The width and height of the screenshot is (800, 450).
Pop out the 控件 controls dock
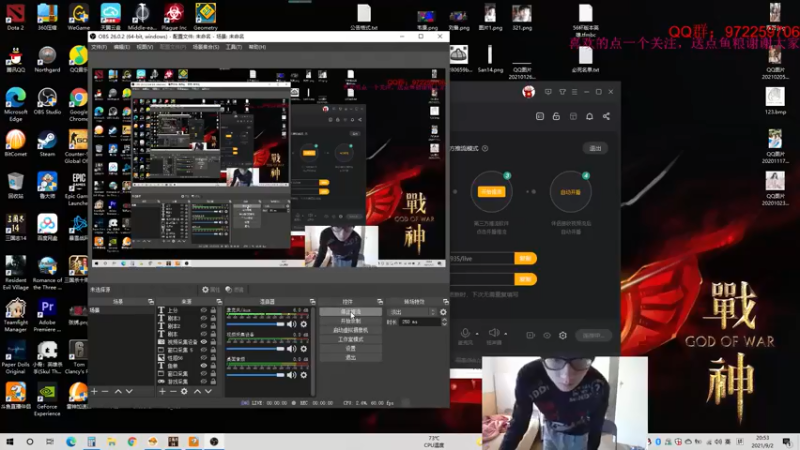tap(380, 302)
